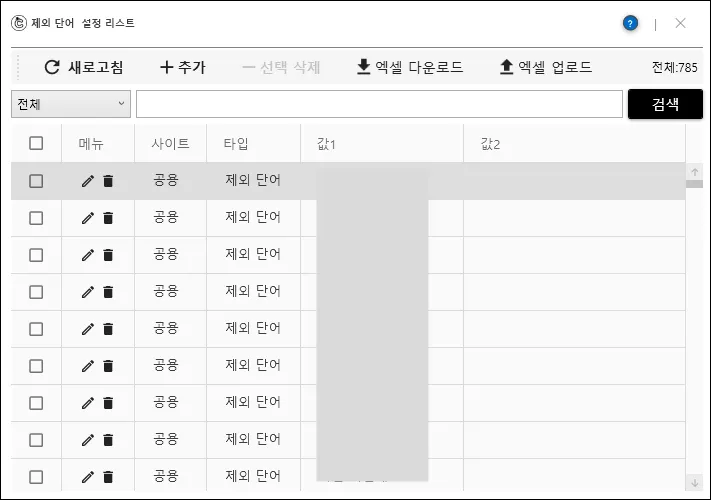Click the 사이트 column header
This screenshot has height=500, width=711.
pos(170,144)
